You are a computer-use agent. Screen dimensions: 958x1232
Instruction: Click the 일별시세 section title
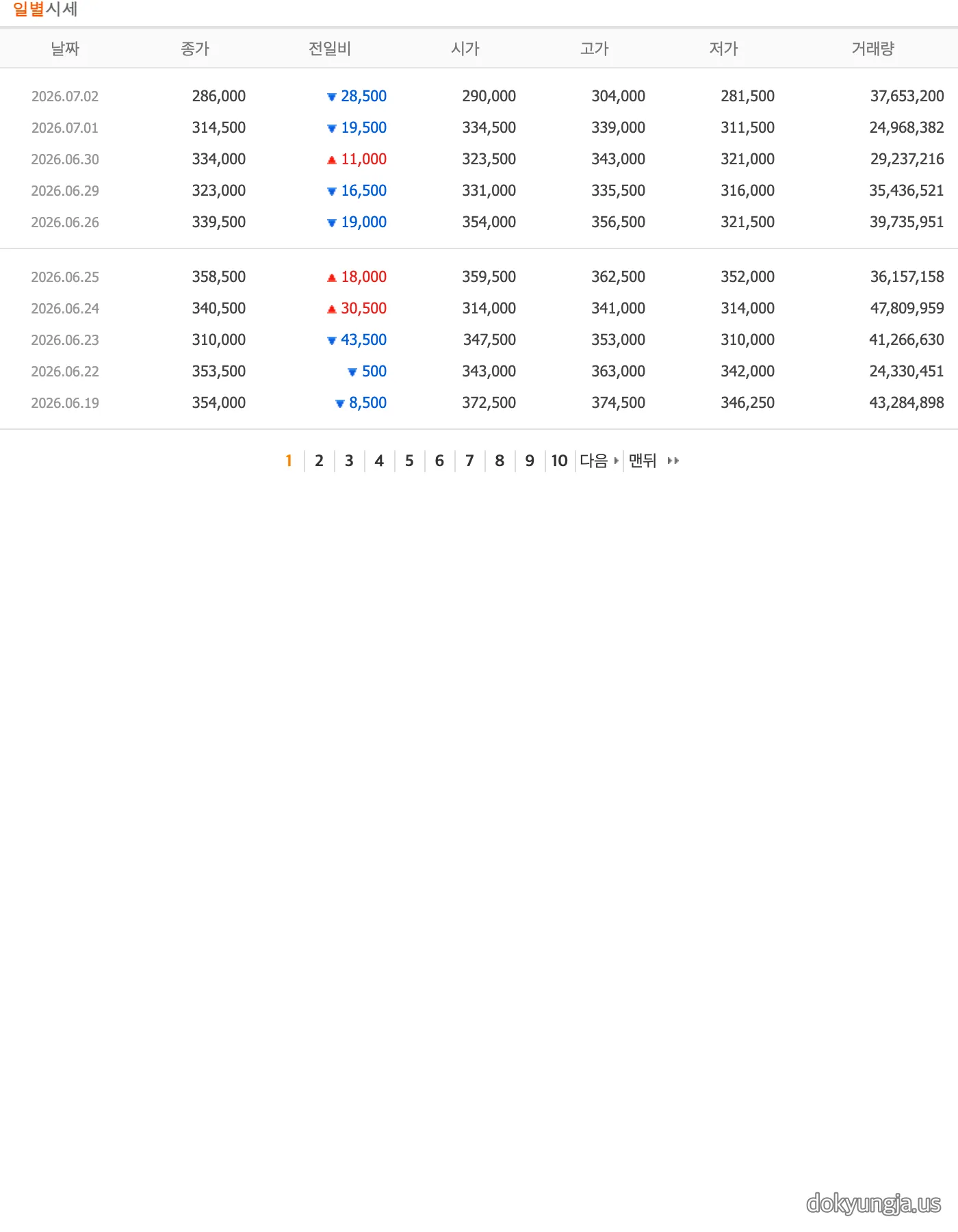coord(45,10)
